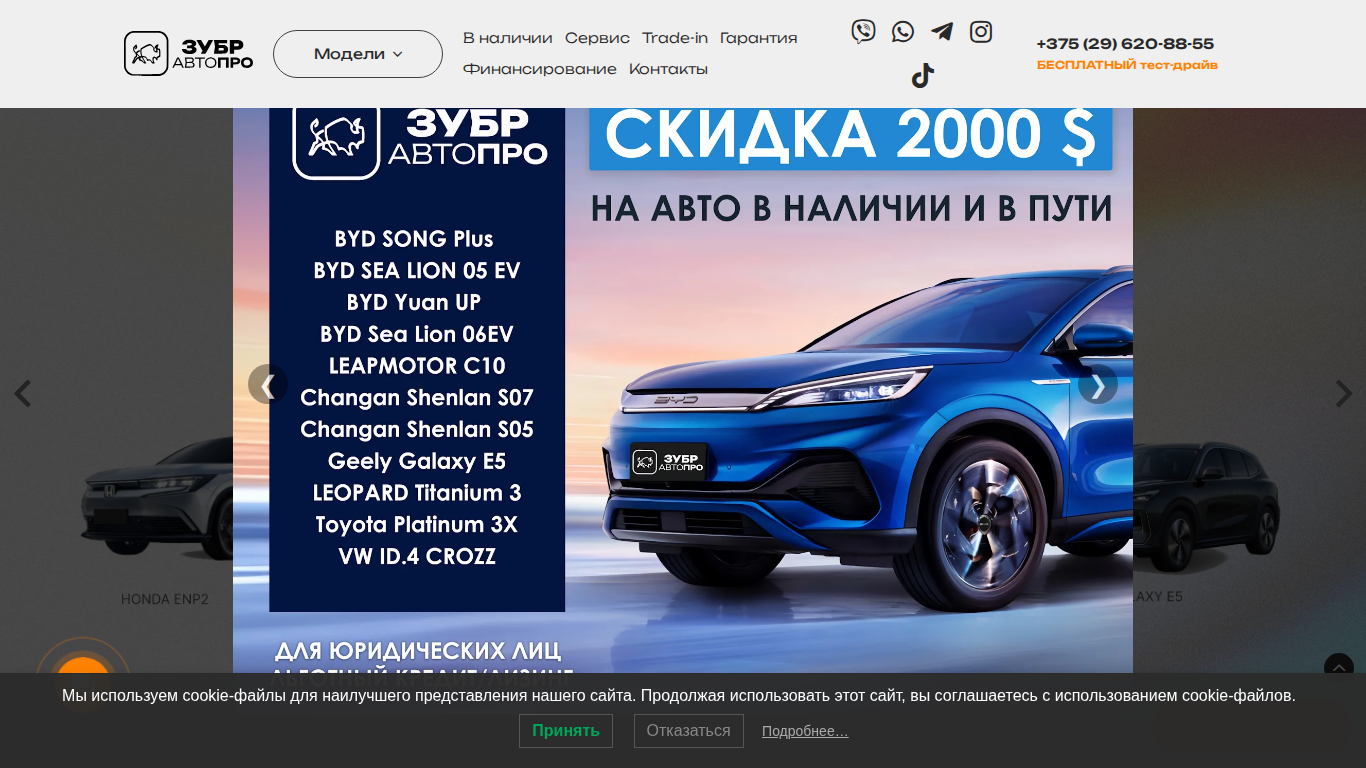The width and height of the screenshot is (1366, 768).
Task: Call the +375 (29) 620-88-55 number
Action: (x=1125, y=44)
